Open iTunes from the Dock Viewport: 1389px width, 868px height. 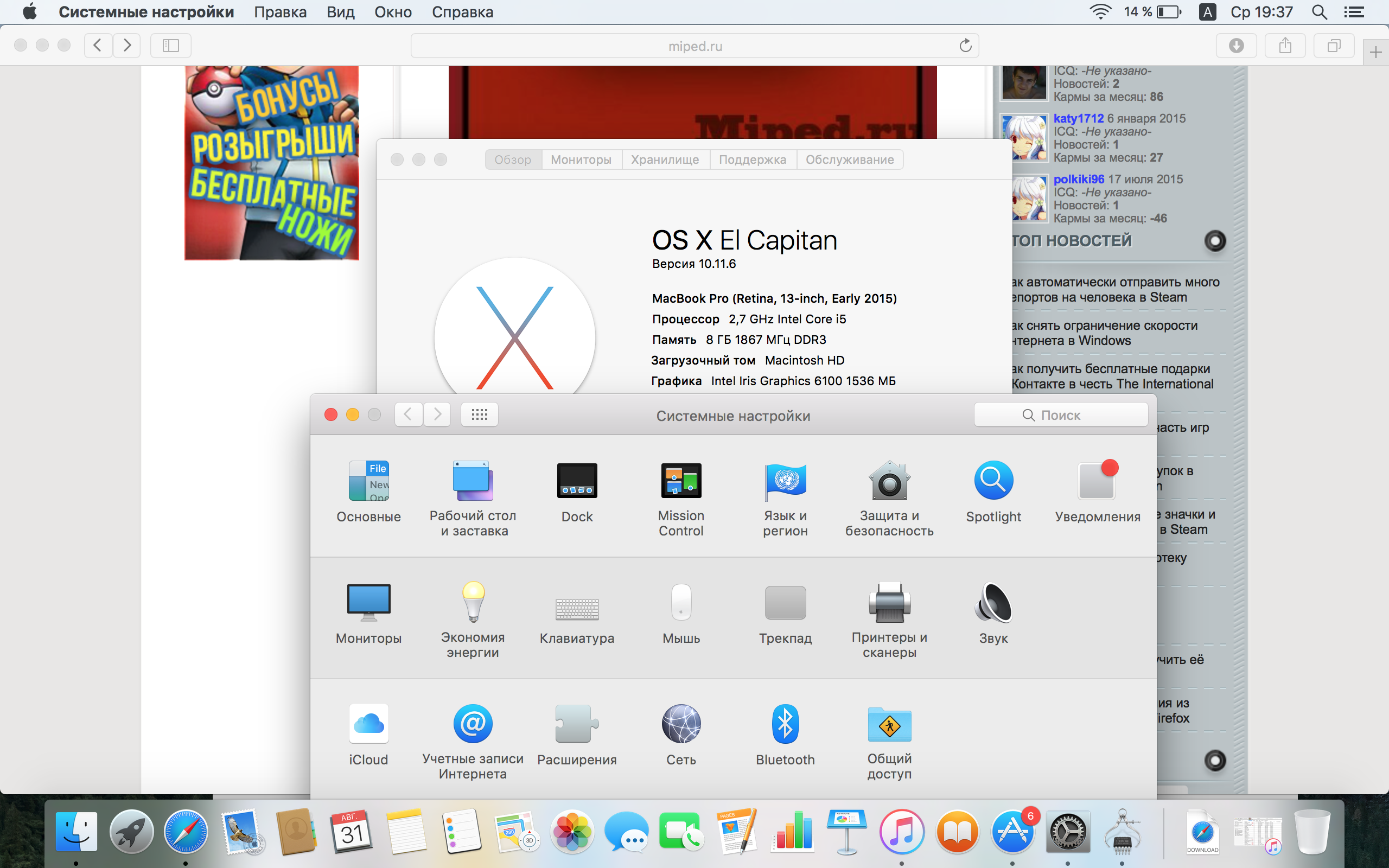pyautogui.click(x=902, y=831)
